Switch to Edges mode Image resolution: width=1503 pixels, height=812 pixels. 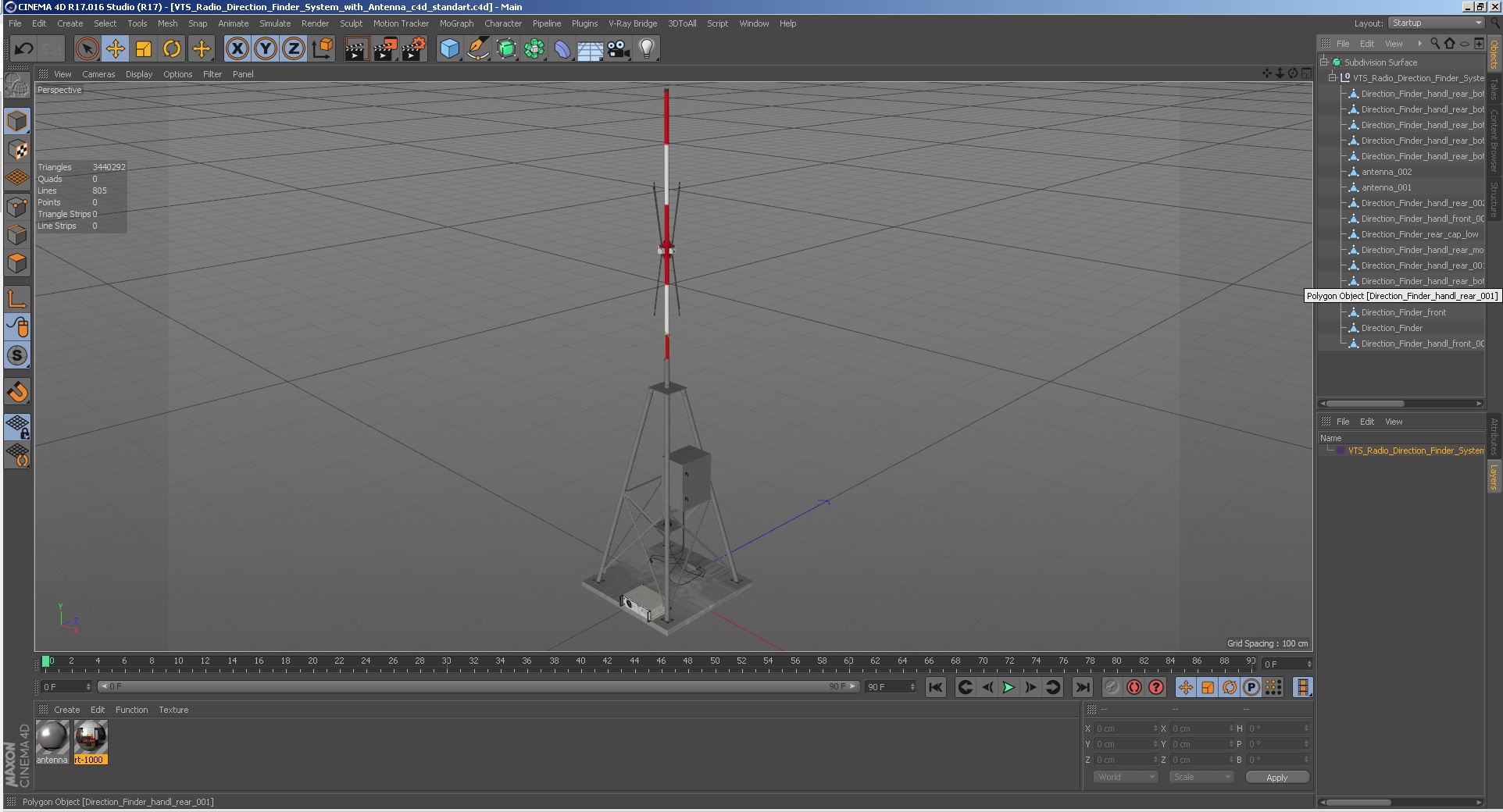tap(17, 235)
